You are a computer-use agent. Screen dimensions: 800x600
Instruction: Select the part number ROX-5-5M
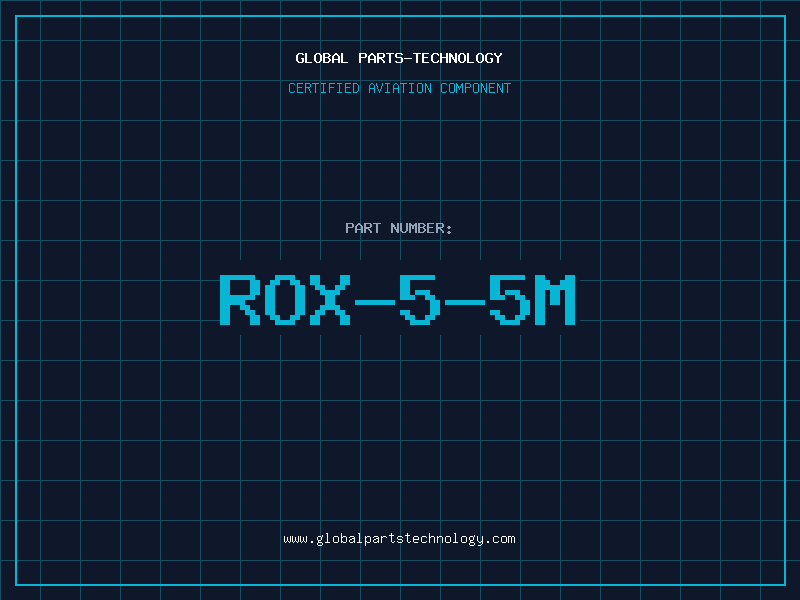pos(398,299)
